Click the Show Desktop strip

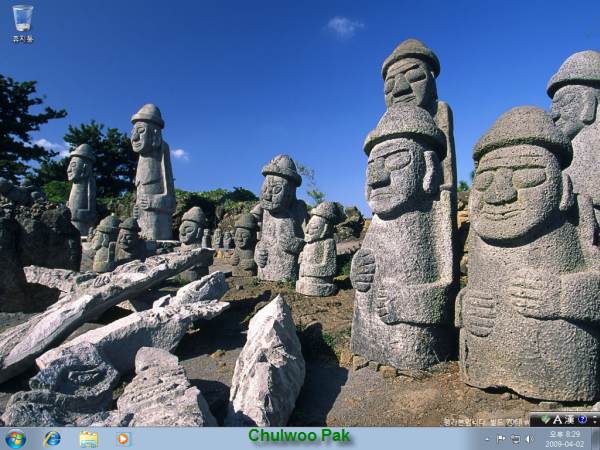(595, 439)
